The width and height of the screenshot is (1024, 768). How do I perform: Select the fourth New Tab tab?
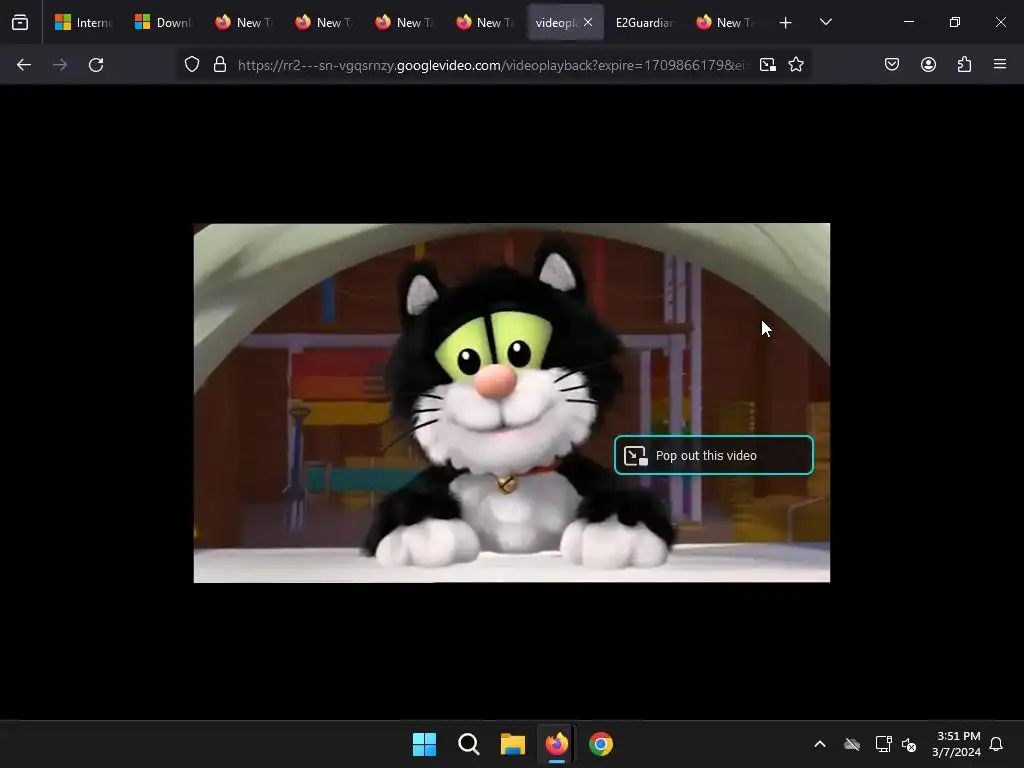[x=483, y=23]
